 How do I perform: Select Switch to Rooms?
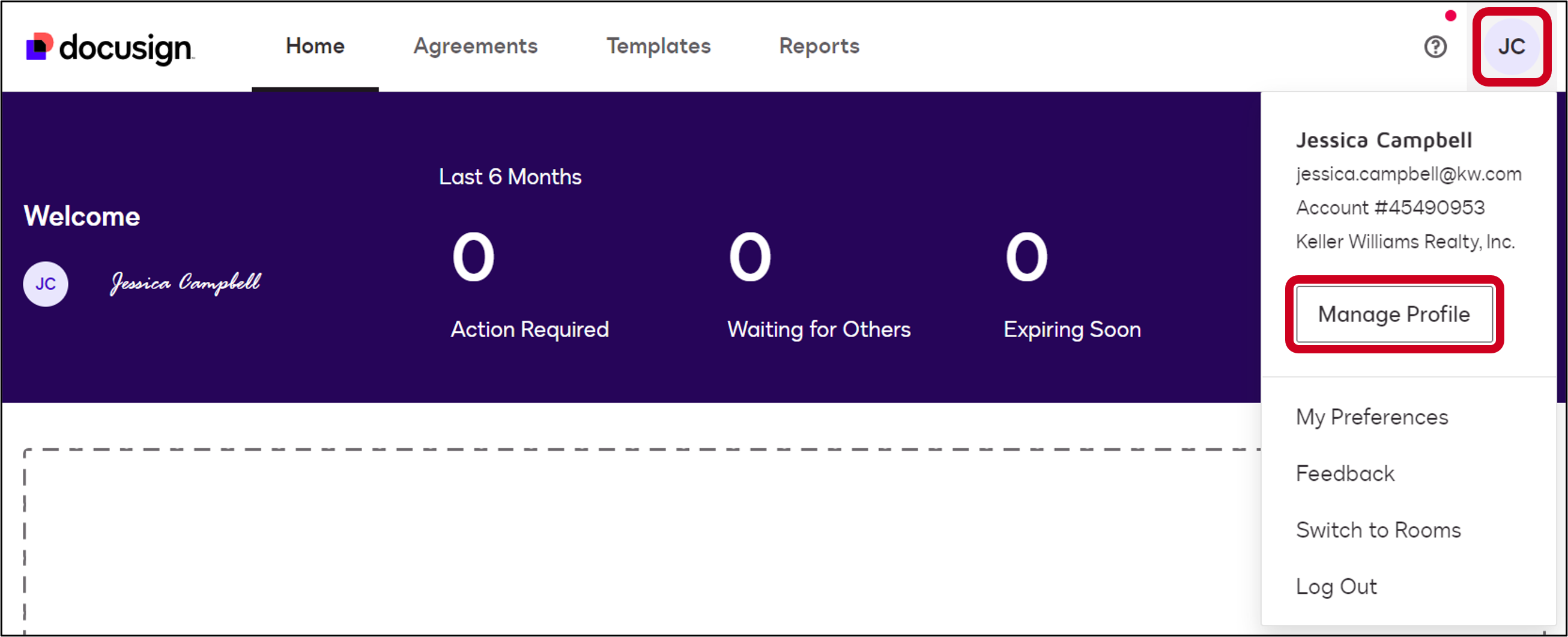click(1378, 531)
